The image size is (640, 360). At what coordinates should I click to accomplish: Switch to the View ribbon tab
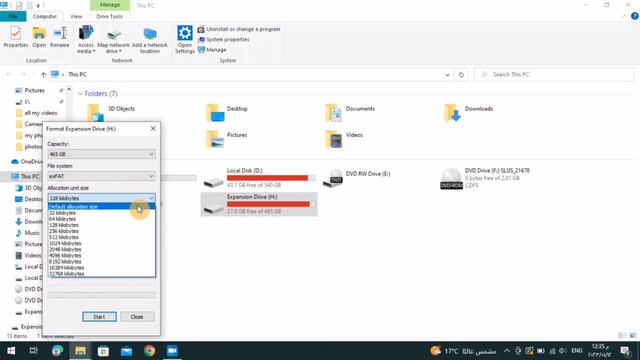(76, 16)
